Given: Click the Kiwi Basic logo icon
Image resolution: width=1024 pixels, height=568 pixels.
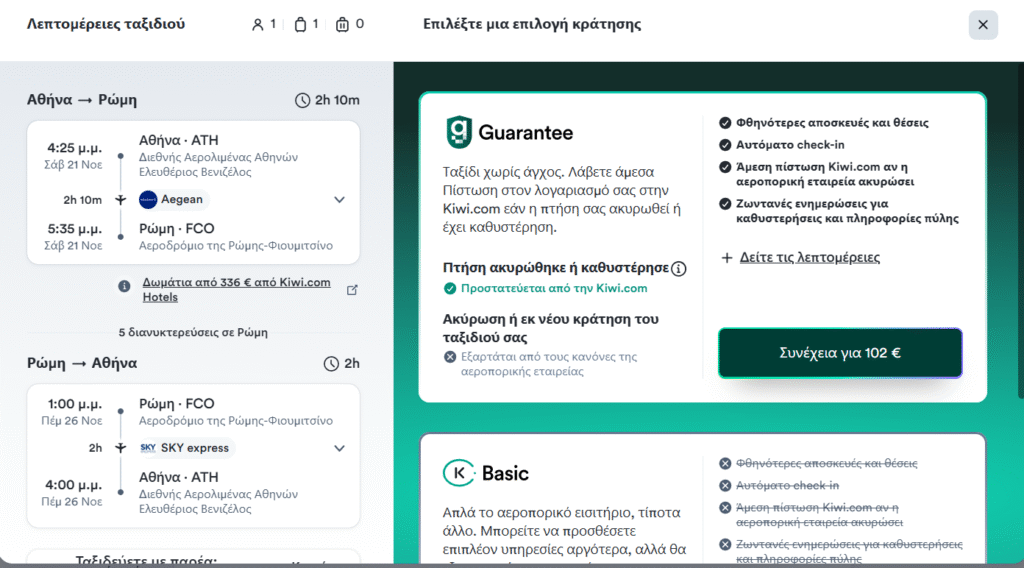Looking at the screenshot, I should click(458, 473).
